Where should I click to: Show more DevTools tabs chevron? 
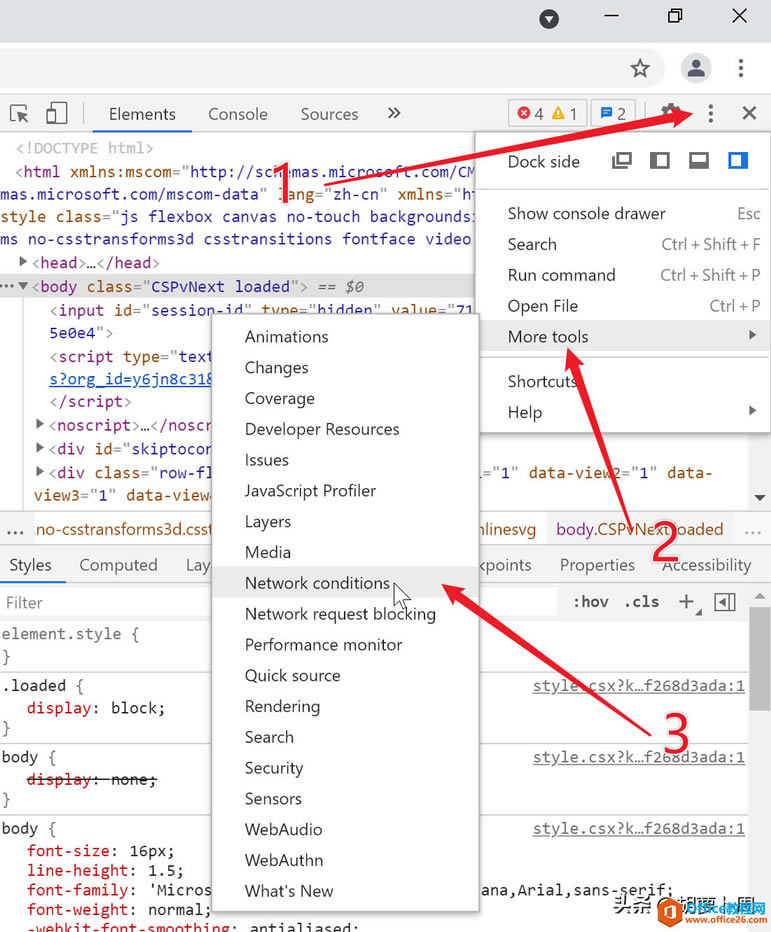[x=394, y=113]
